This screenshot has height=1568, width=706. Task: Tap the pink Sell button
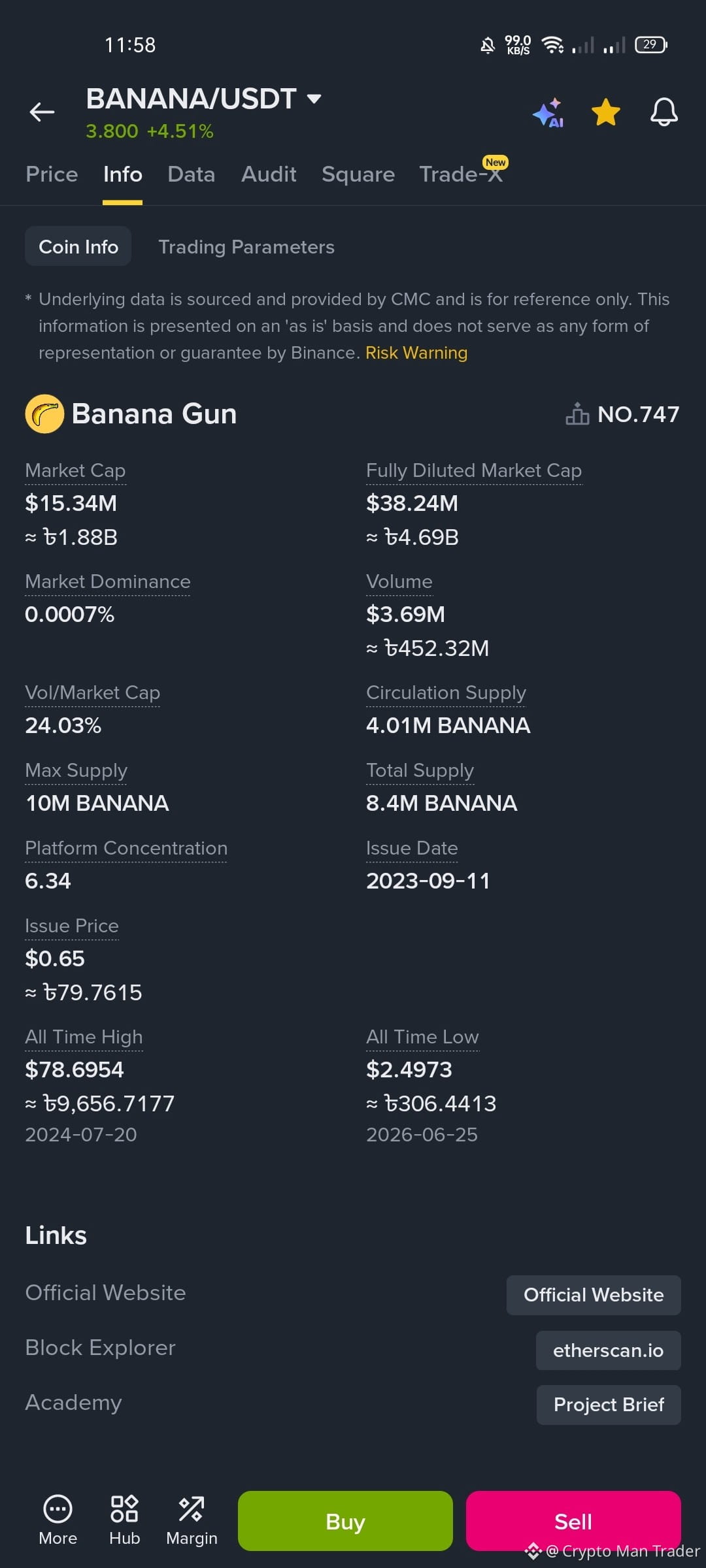(573, 1521)
